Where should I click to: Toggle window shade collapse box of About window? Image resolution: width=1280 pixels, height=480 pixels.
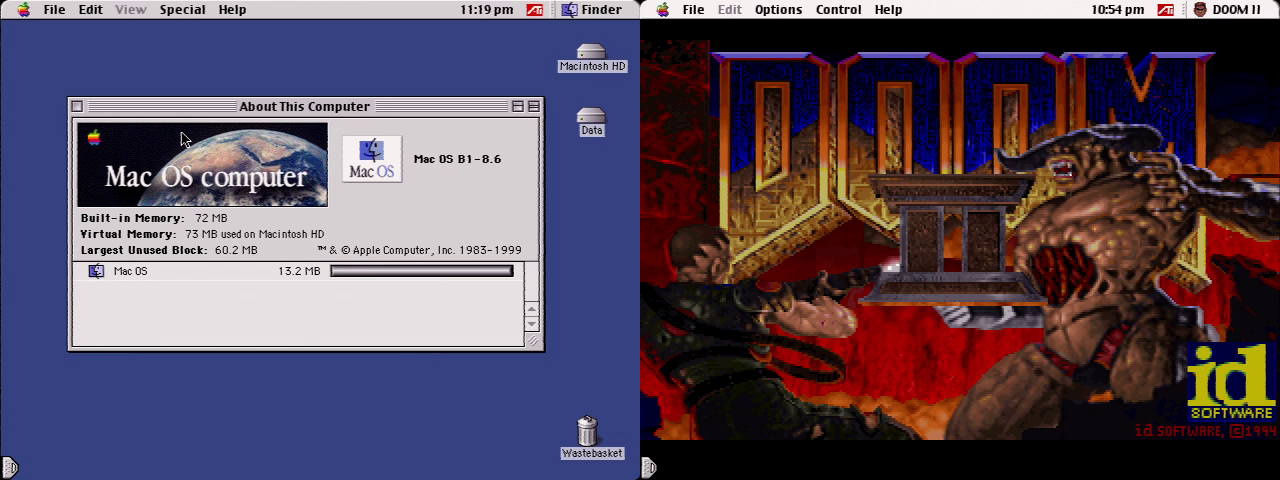click(x=534, y=106)
